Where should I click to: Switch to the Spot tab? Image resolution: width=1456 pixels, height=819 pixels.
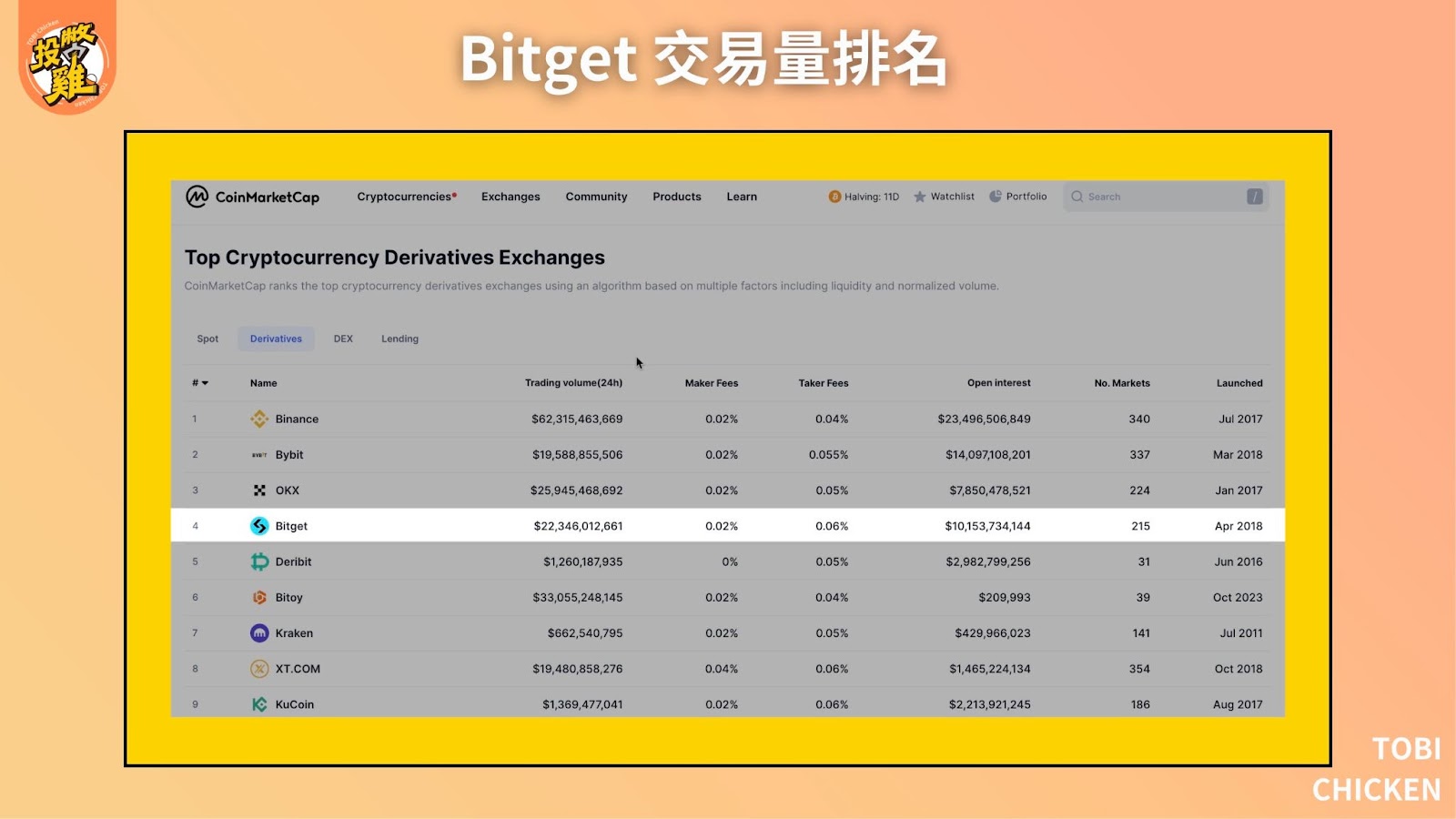click(207, 339)
